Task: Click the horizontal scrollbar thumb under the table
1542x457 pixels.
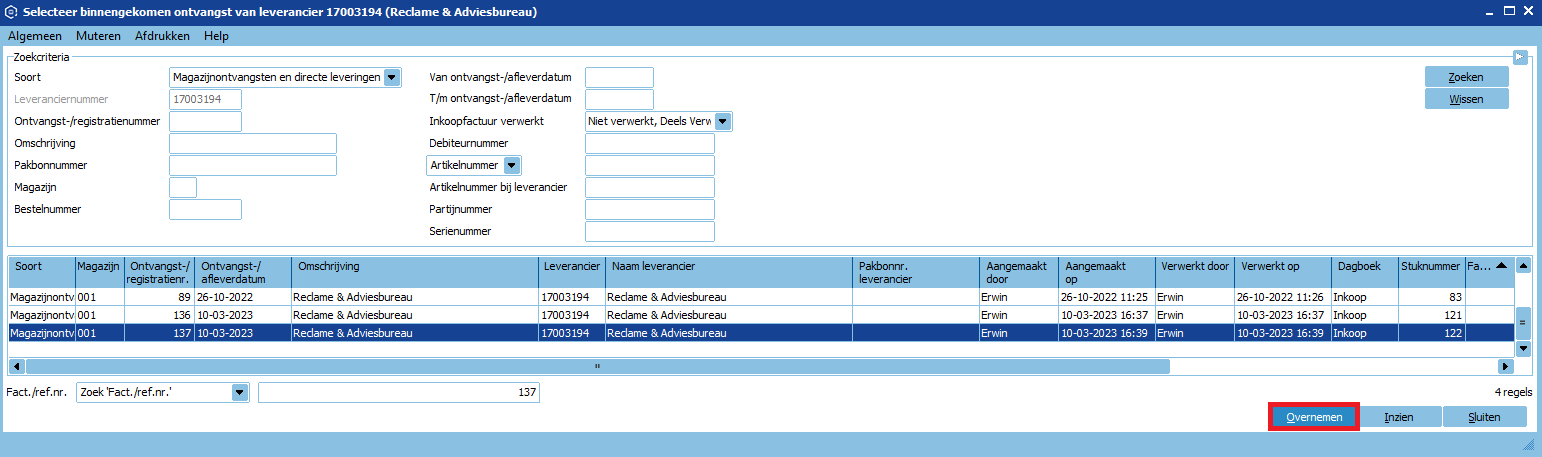Action: [x=597, y=366]
